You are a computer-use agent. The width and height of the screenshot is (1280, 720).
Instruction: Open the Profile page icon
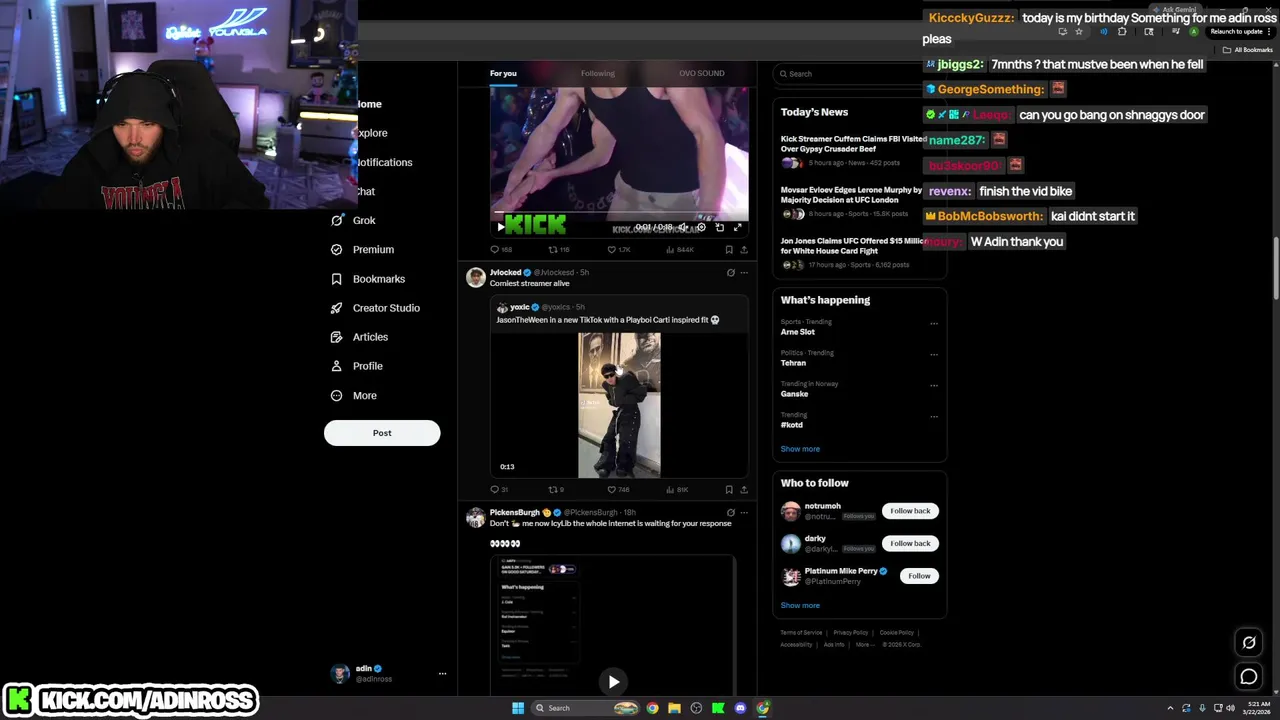click(337, 366)
